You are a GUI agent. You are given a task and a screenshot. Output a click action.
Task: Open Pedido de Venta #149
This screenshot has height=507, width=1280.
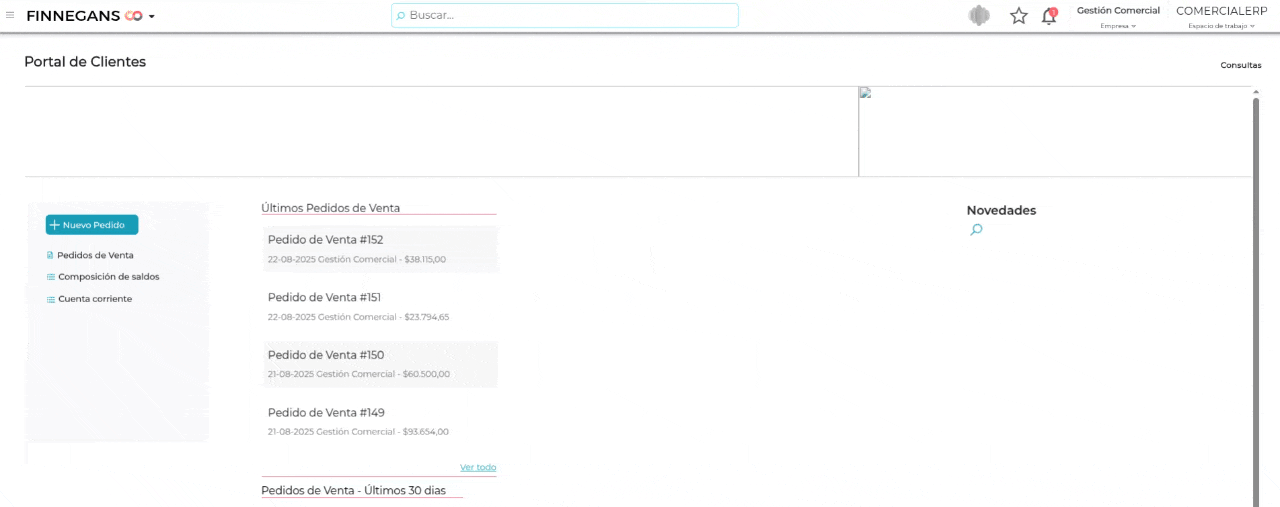click(325, 413)
